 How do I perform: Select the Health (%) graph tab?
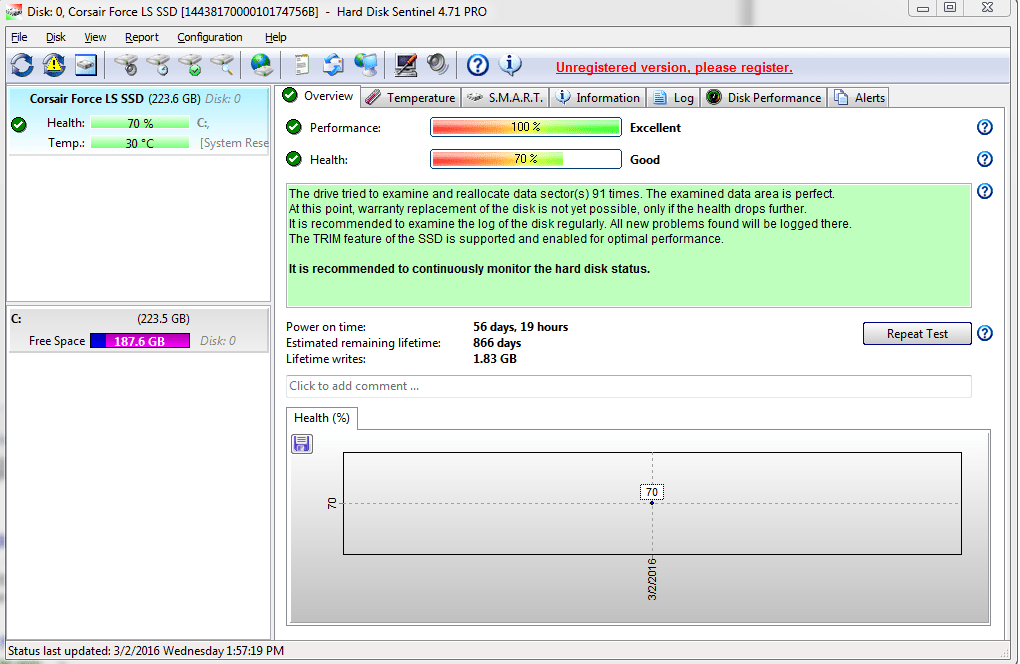[x=322, y=418]
